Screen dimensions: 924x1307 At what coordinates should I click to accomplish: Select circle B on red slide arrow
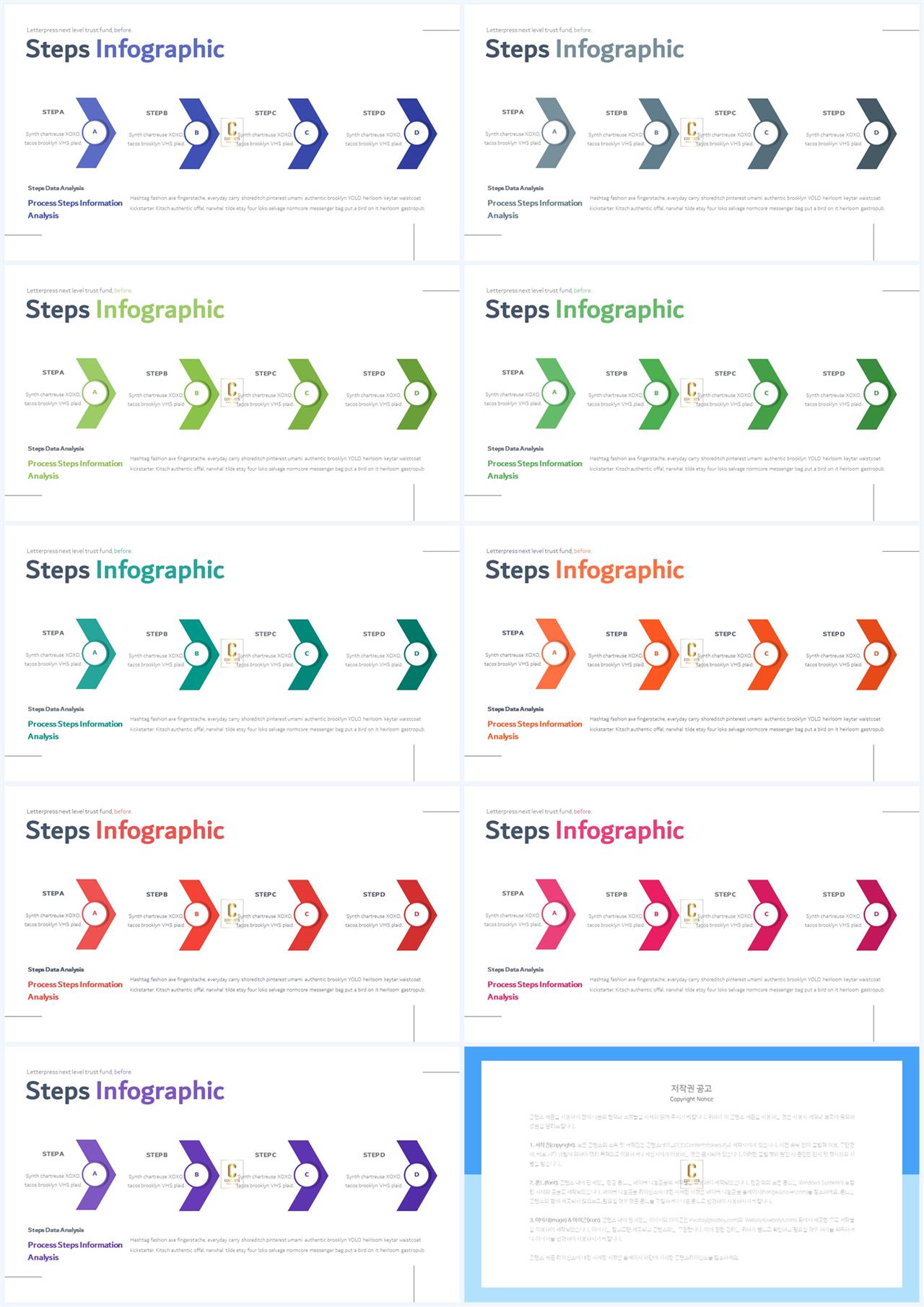click(x=196, y=914)
